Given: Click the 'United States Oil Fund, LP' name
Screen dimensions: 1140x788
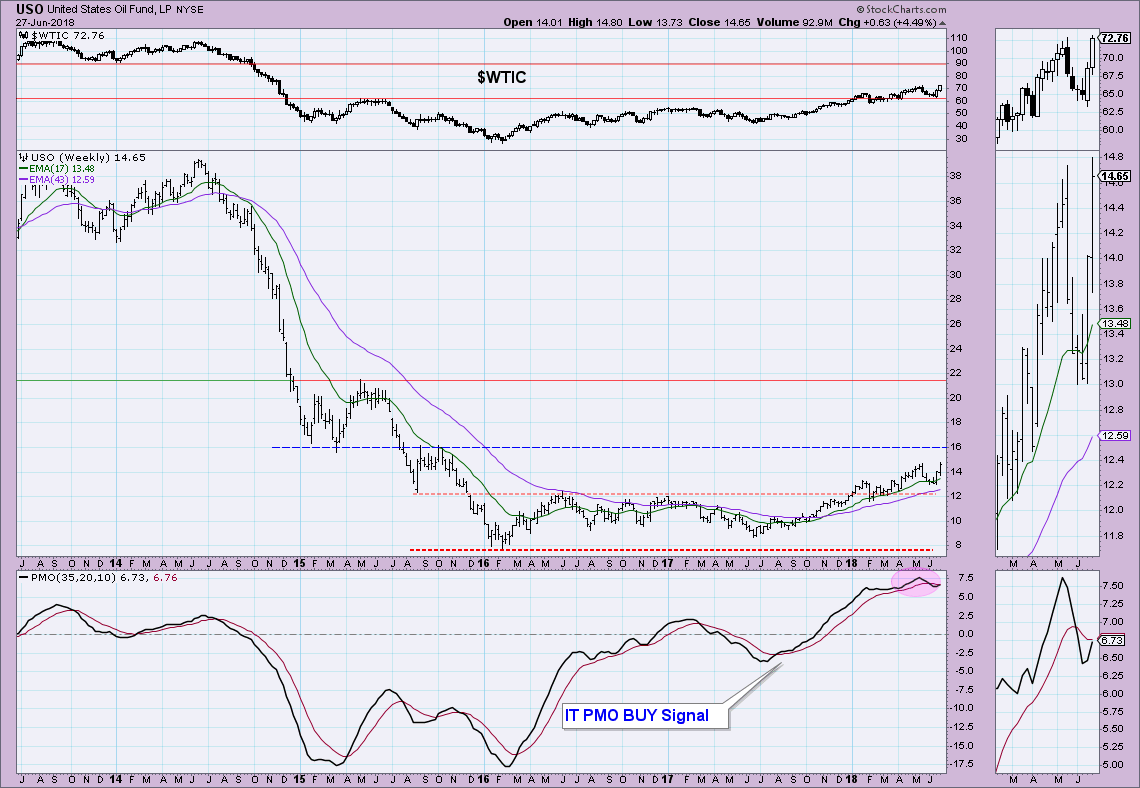Looking at the screenshot, I should coord(109,10).
